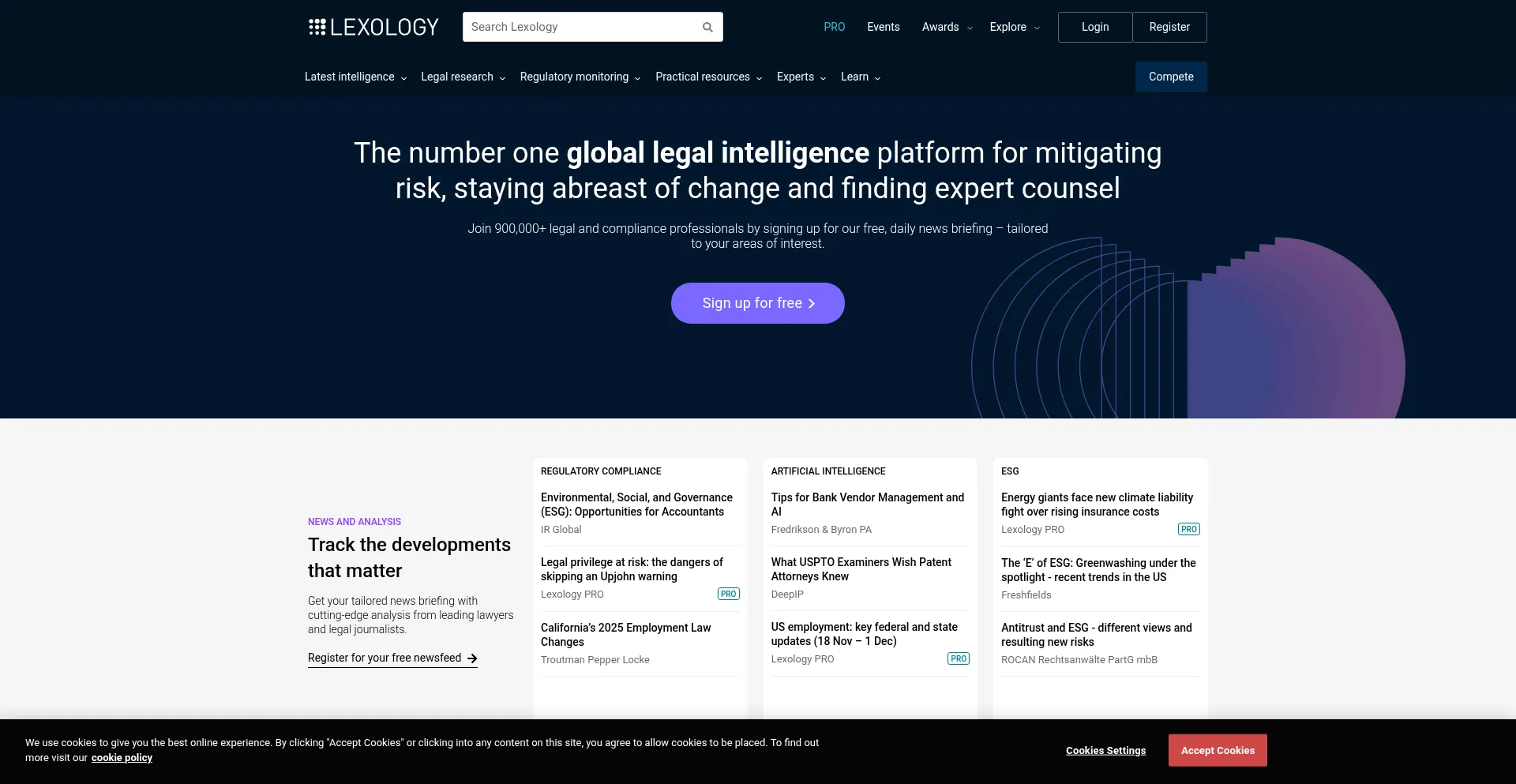Expand the Regulatory monitoring menu

click(580, 77)
